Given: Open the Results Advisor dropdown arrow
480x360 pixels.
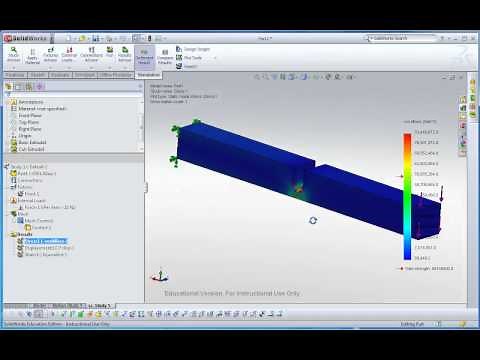Looking at the screenshot, I should pyautogui.click(x=125, y=68).
